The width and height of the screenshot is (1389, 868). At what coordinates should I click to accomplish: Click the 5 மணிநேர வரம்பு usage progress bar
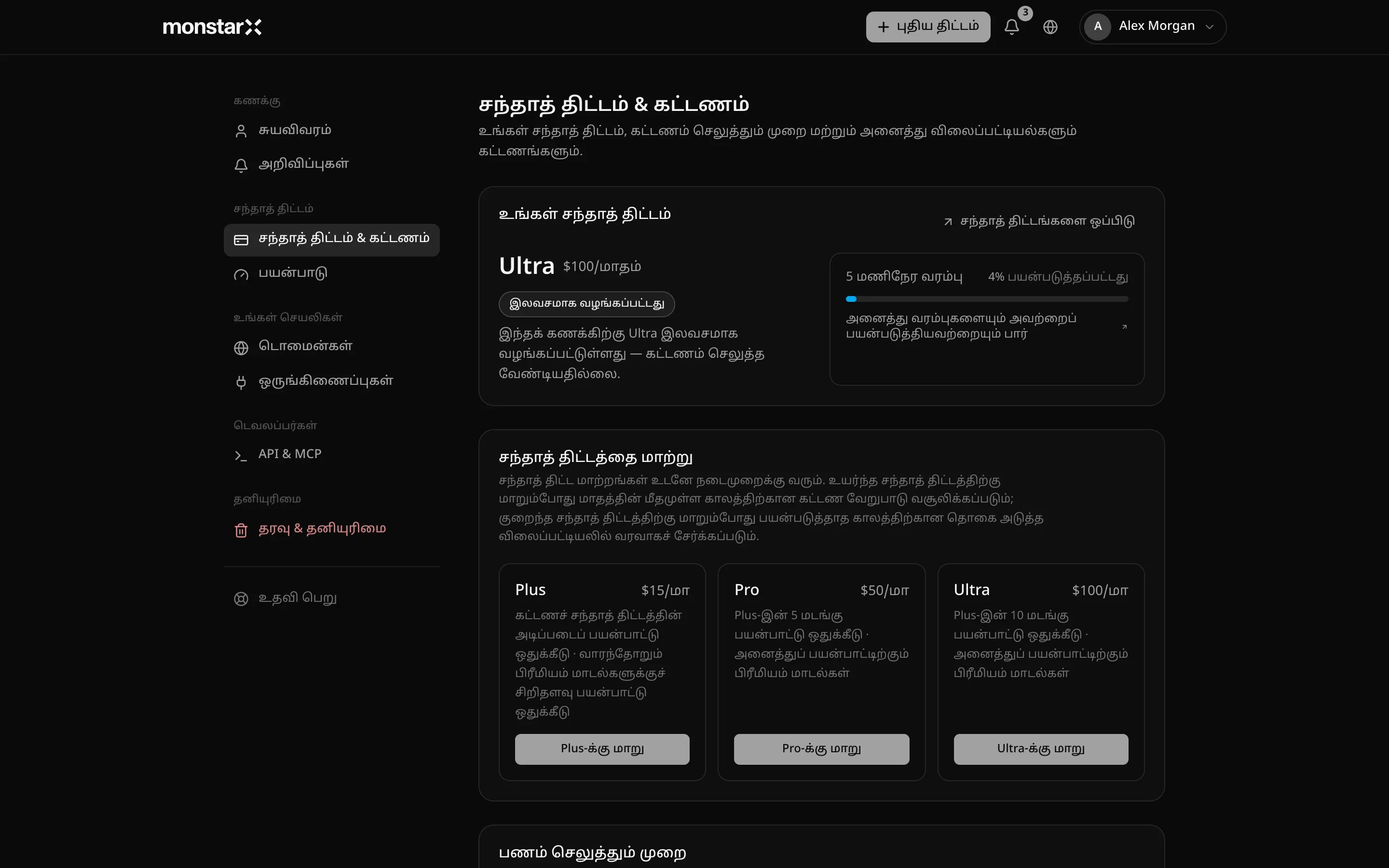(x=987, y=299)
